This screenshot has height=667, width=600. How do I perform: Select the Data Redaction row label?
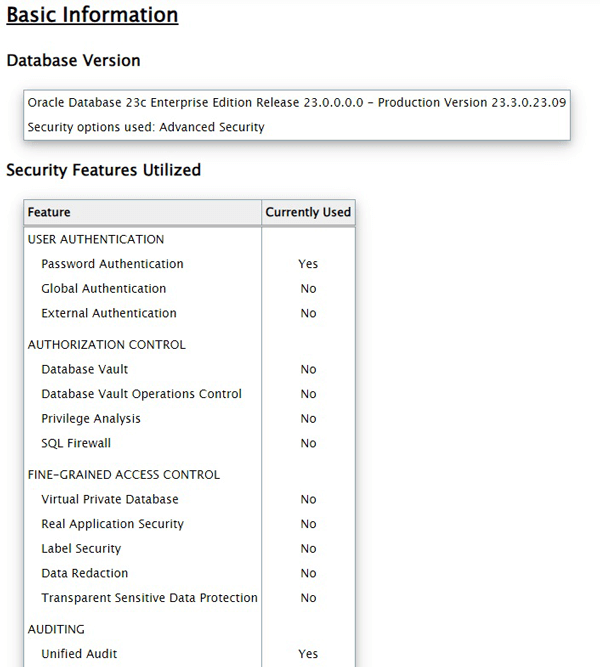tap(85, 573)
